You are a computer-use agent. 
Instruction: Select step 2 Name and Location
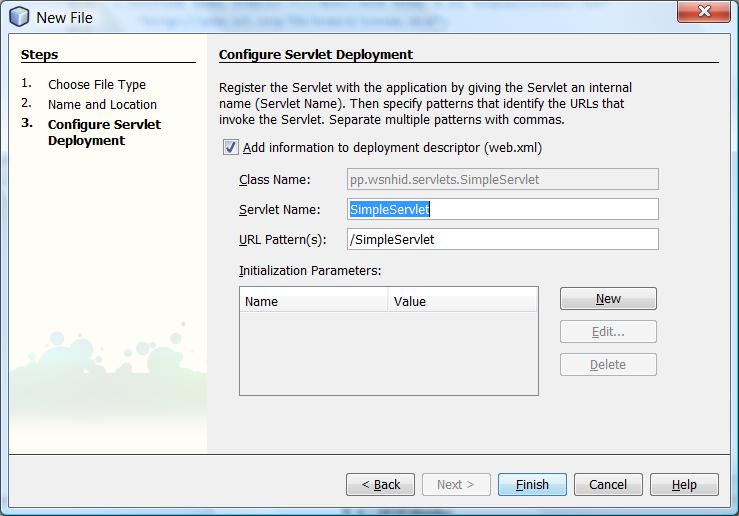click(x=102, y=104)
